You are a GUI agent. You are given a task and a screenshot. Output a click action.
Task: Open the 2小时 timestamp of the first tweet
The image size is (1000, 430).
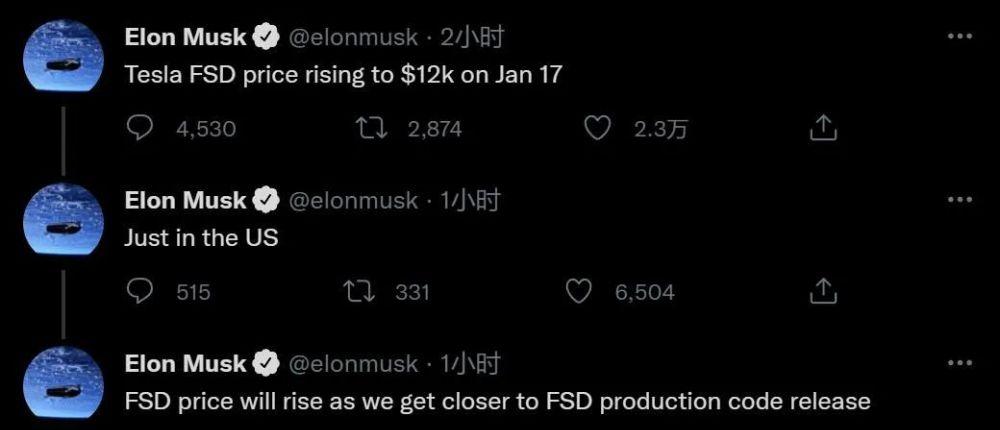click(472, 38)
